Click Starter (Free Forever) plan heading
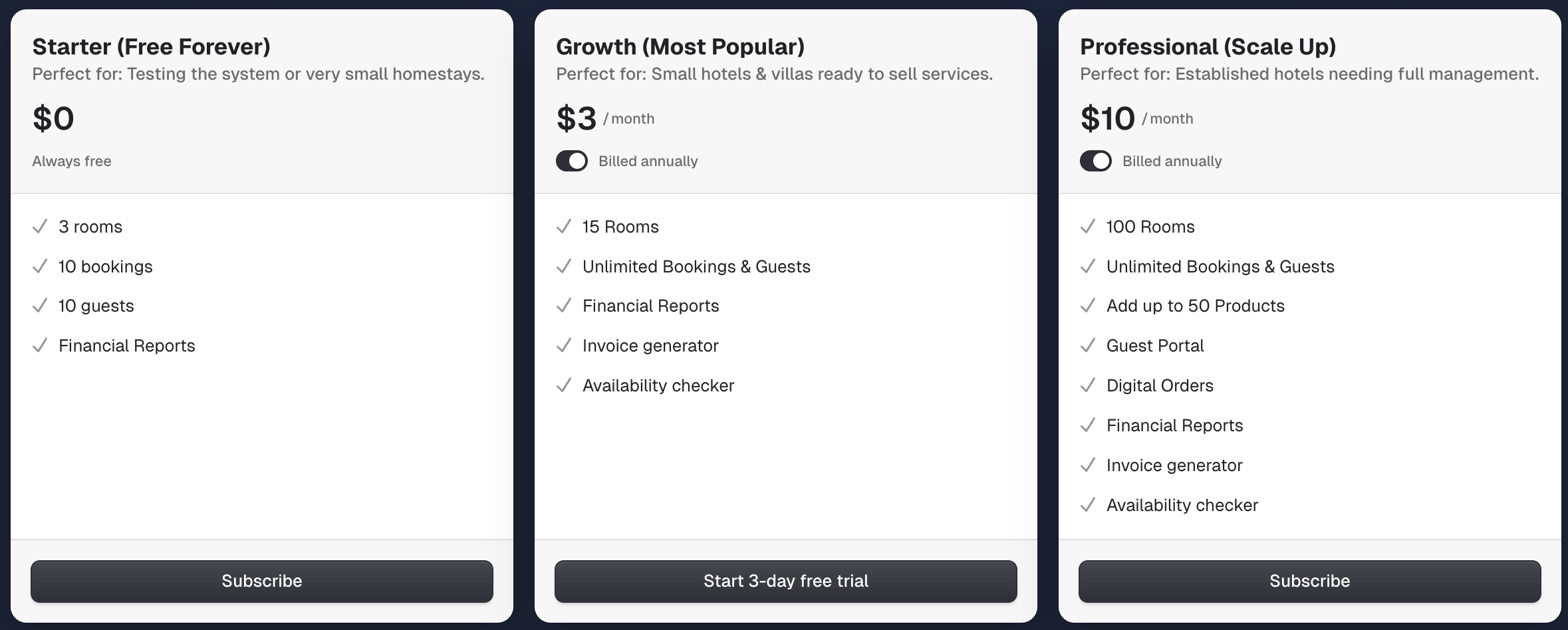Image resolution: width=1568 pixels, height=630 pixels. (151, 47)
